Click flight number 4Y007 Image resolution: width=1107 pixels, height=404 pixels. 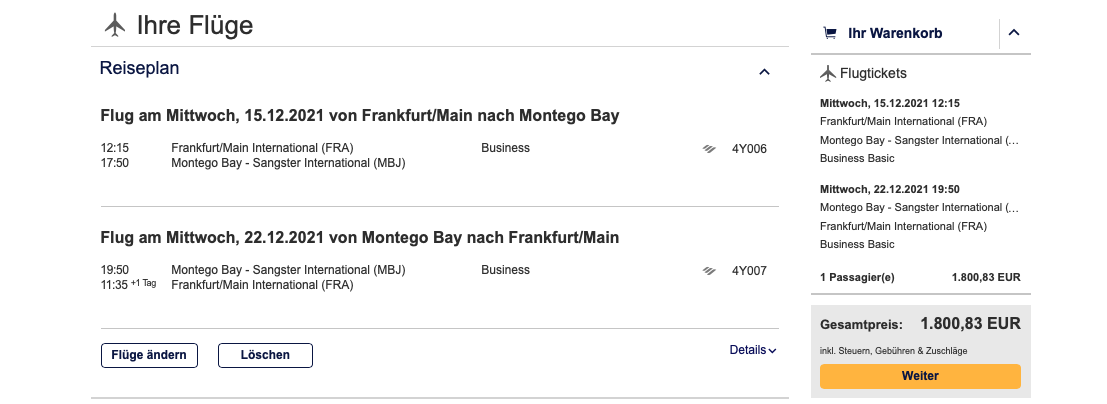749,270
